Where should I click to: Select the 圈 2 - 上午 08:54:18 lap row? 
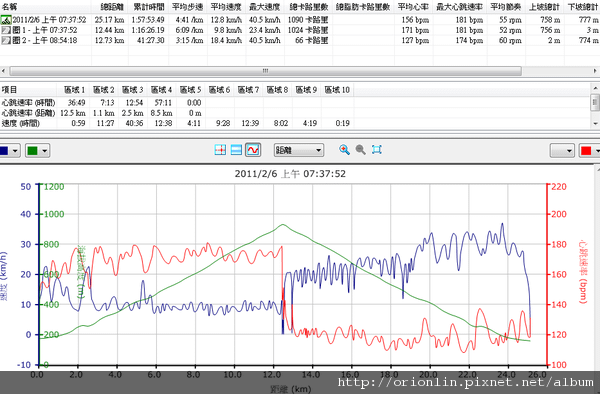[x=300, y=40]
